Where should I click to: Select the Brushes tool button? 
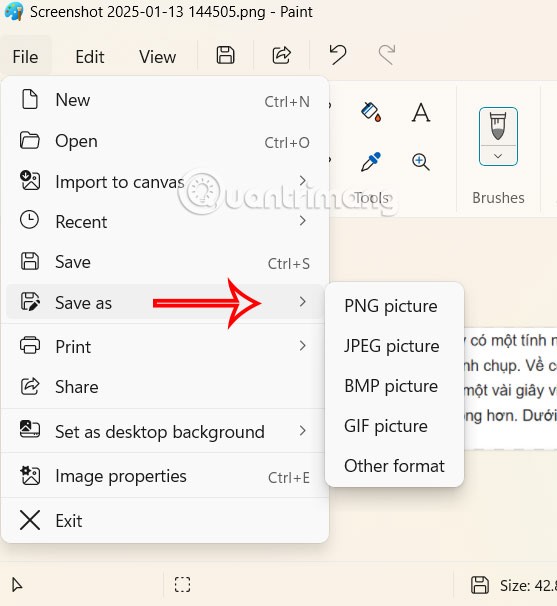pyautogui.click(x=498, y=126)
